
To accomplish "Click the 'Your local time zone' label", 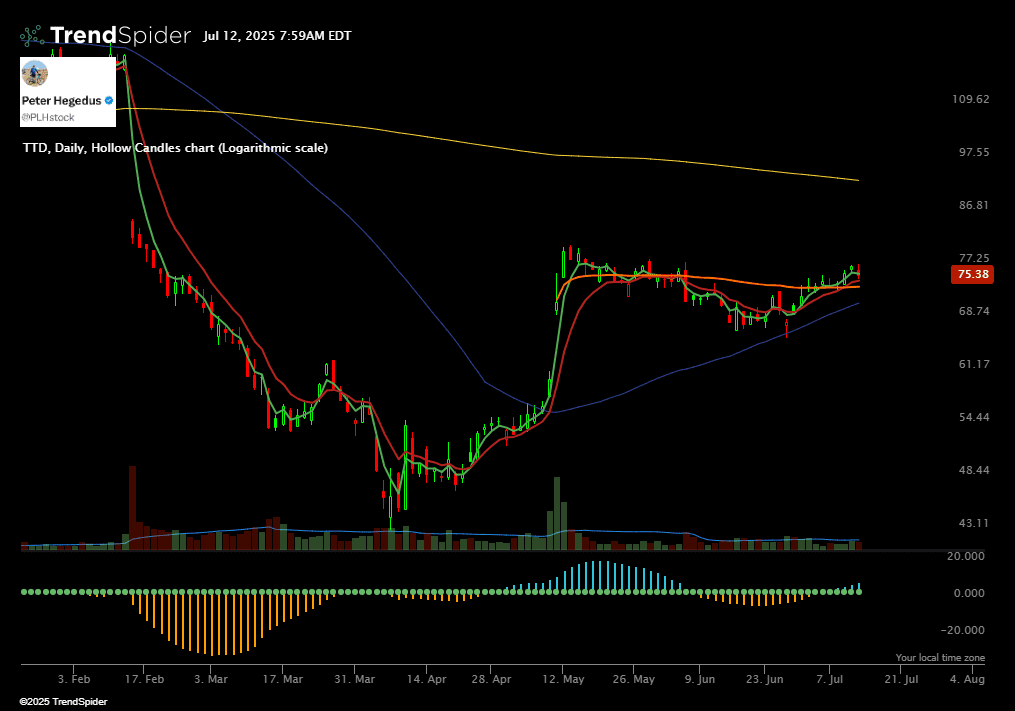I will coord(940,658).
